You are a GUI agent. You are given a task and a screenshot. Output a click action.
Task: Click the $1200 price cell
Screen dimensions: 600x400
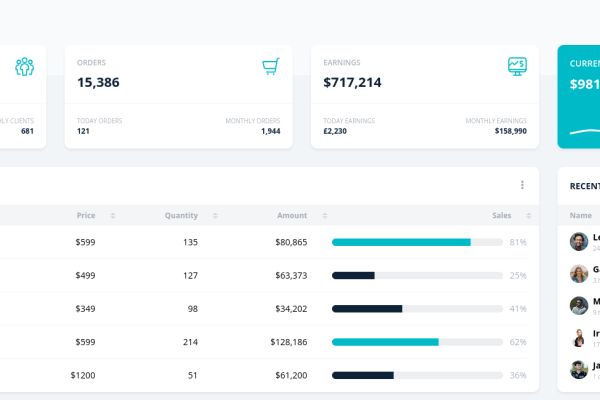pyautogui.click(x=83, y=376)
